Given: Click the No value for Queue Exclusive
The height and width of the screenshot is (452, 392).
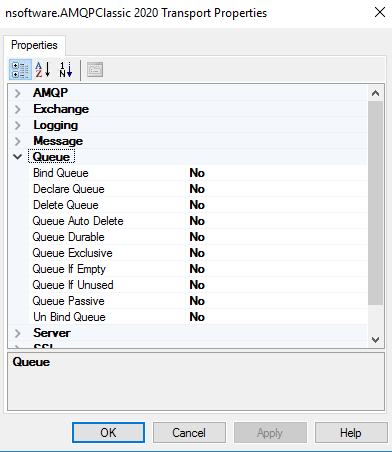Looking at the screenshot, I should pyautogui.click(x=197, y=253).
